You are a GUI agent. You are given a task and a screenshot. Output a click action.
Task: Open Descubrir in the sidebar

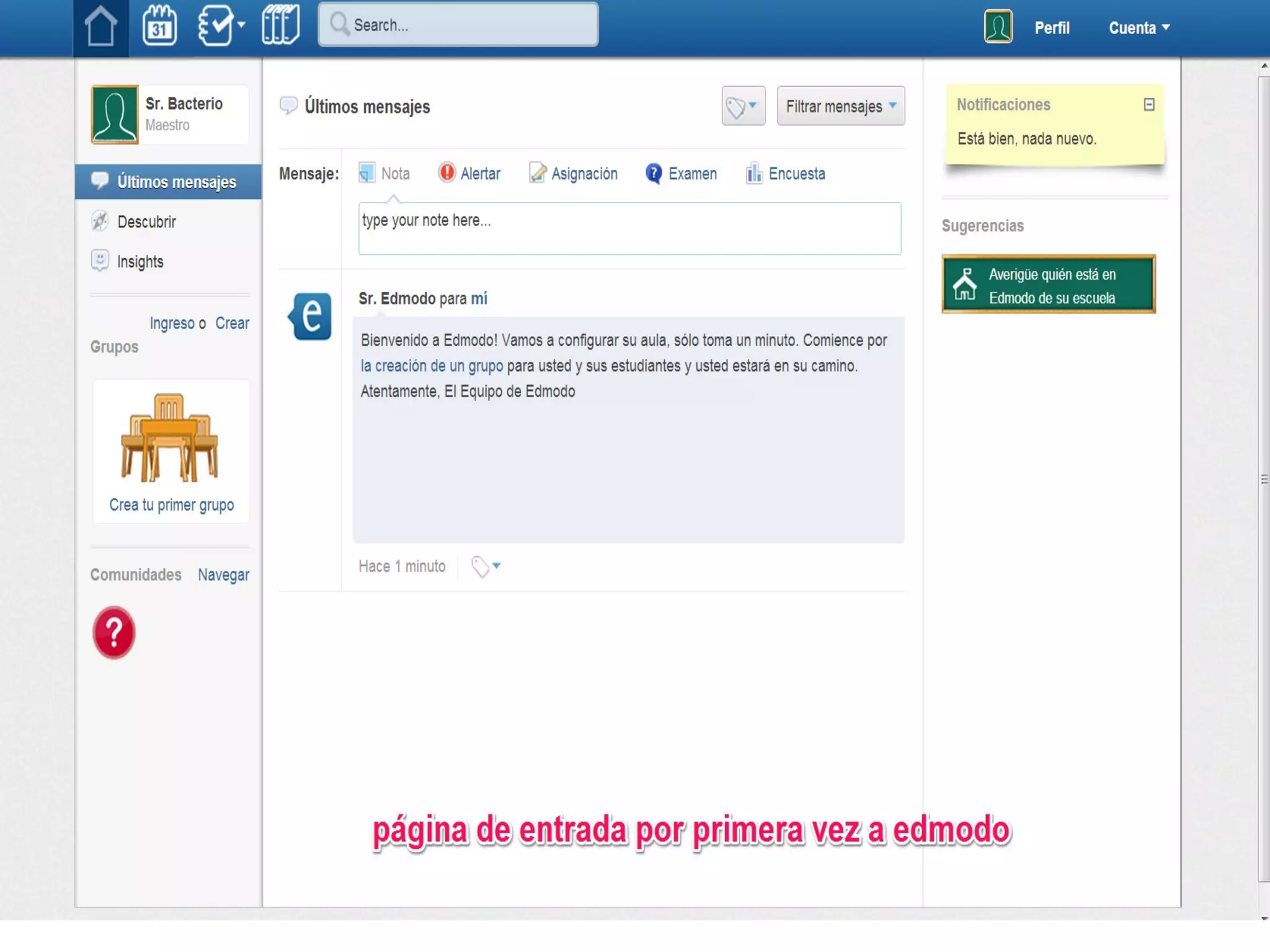(x=146, y=222)
